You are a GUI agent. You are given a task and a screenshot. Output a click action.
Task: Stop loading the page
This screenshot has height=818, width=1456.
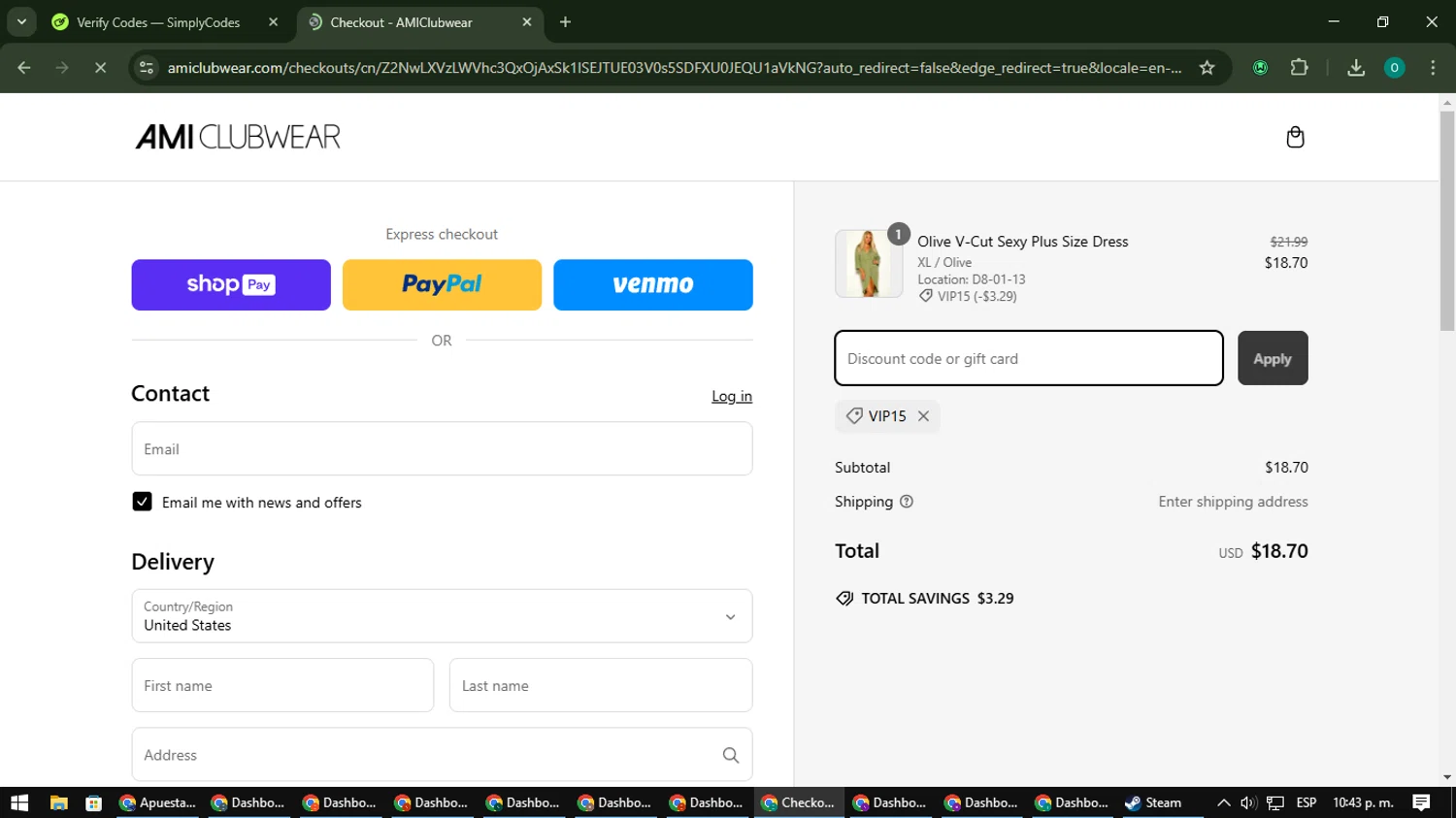[x=100, y=68]
